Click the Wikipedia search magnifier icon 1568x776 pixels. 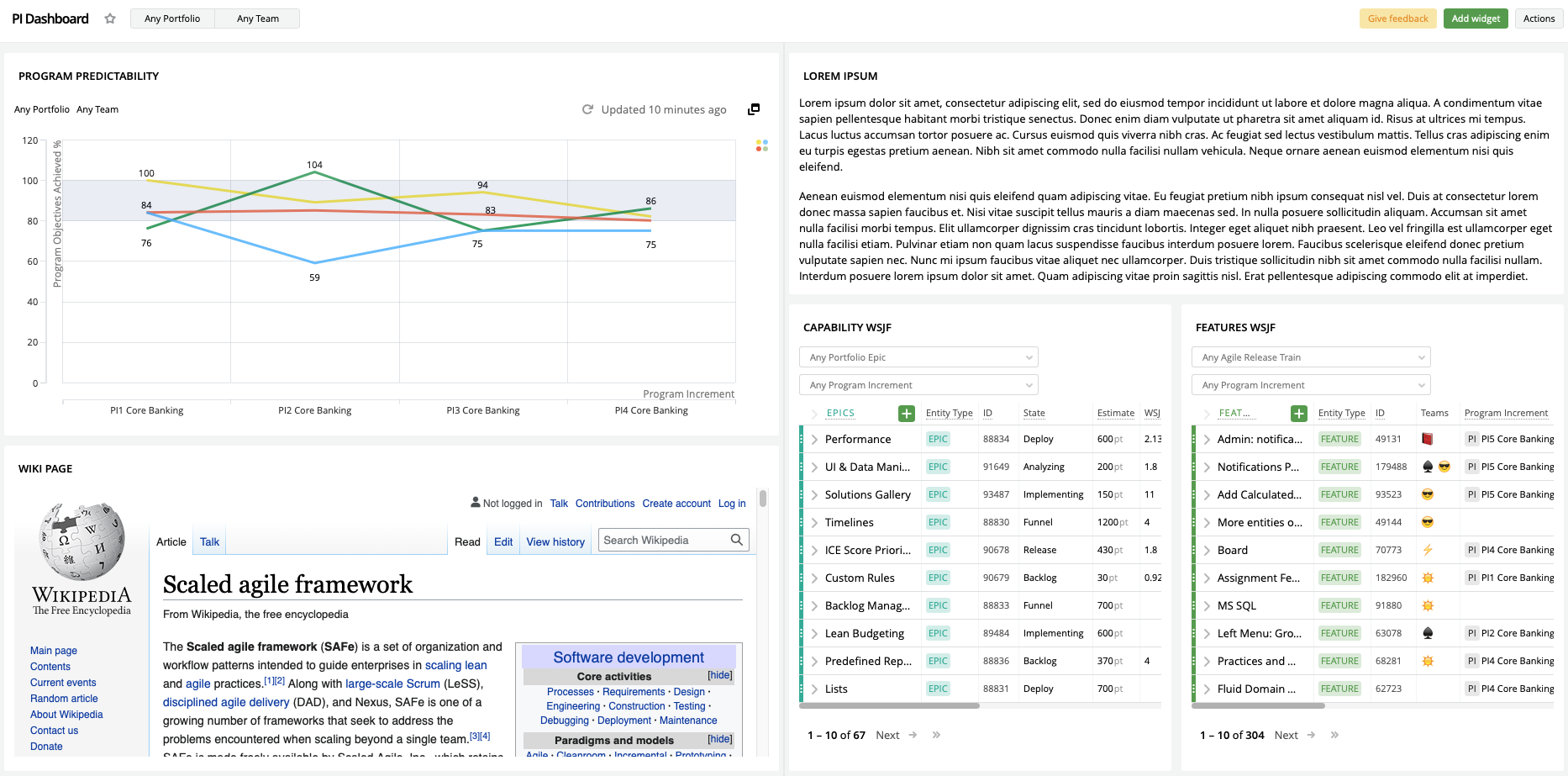tap(737, 539)
